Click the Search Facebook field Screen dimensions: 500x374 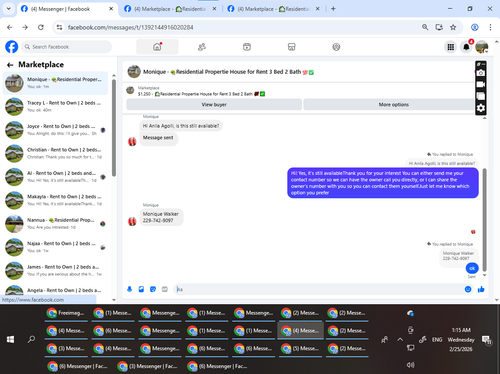(67, 47)
